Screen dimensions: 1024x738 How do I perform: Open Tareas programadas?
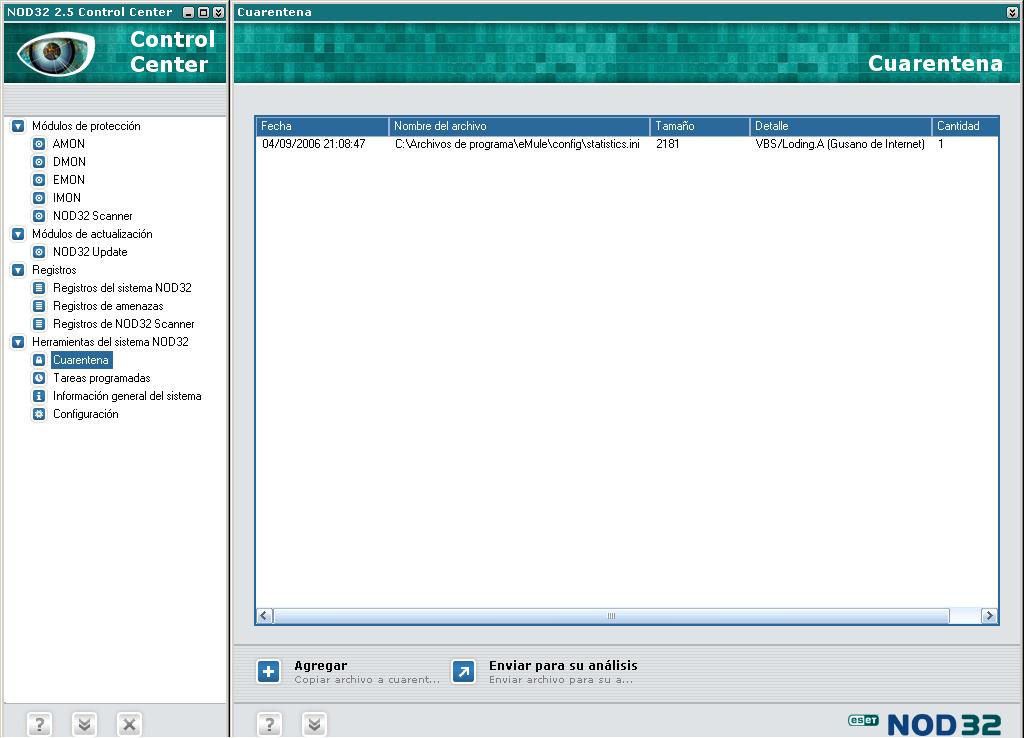[x=101, y=378]
